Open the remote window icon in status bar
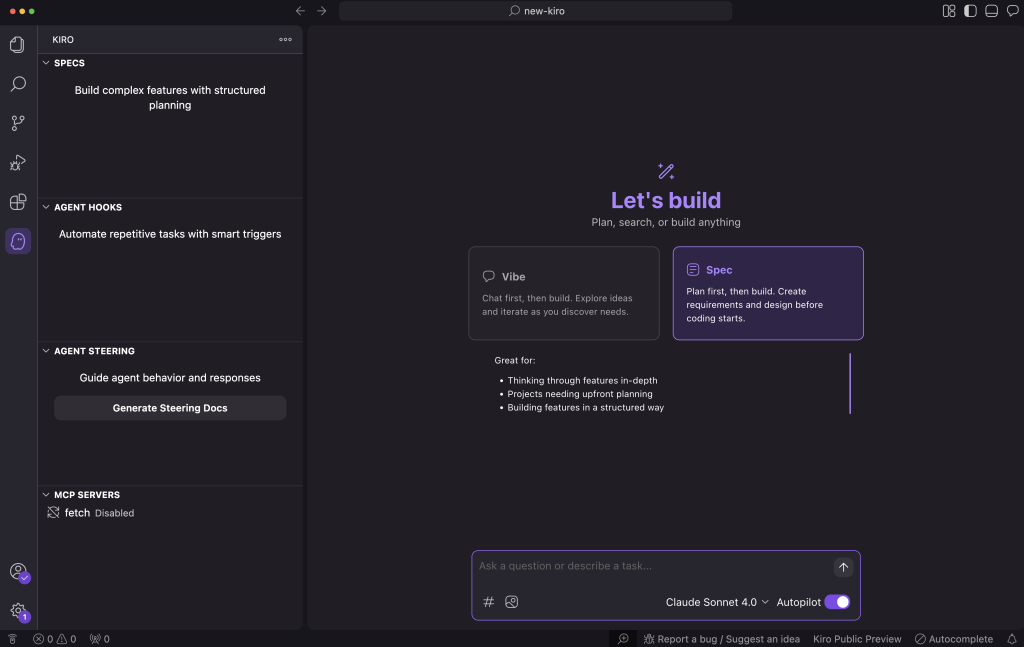Screen dimensions: 1024x647 point(12,639)
